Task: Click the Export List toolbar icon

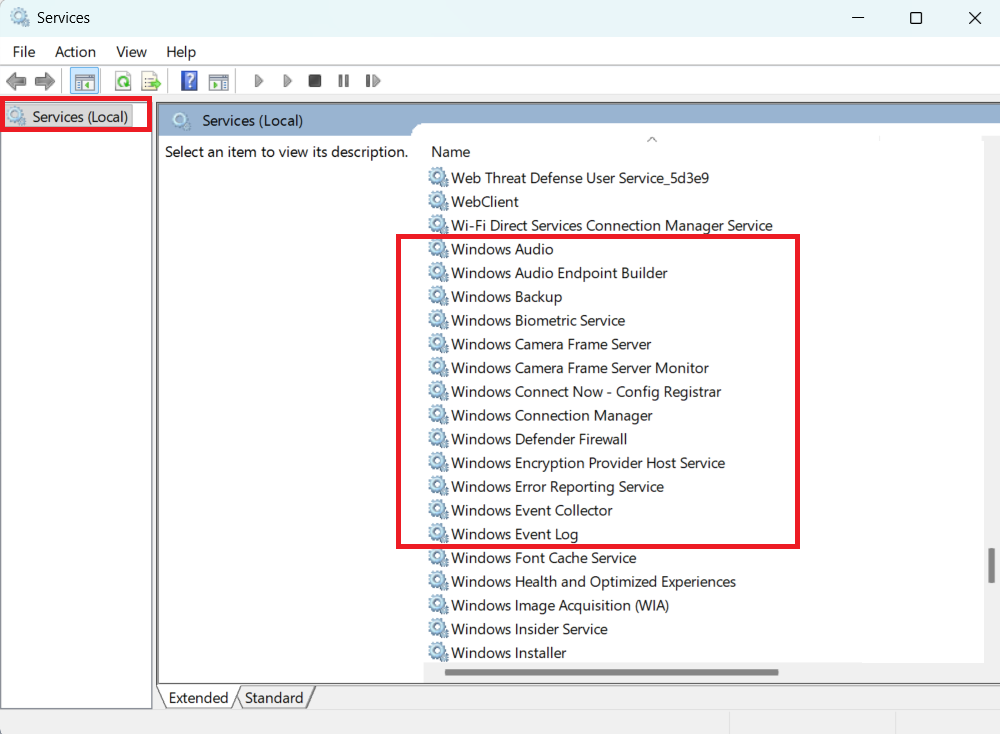Action: [x=151, y=81]
